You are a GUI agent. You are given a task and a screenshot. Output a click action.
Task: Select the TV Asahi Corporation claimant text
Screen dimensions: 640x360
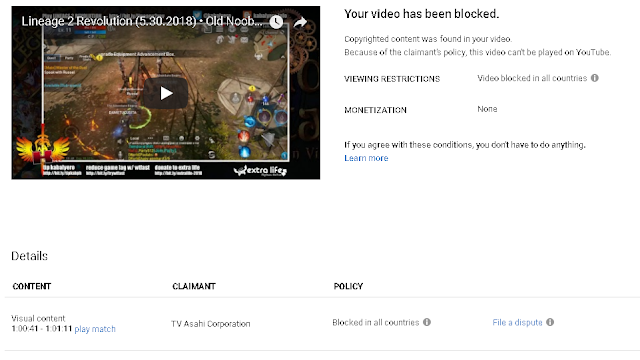211,324
